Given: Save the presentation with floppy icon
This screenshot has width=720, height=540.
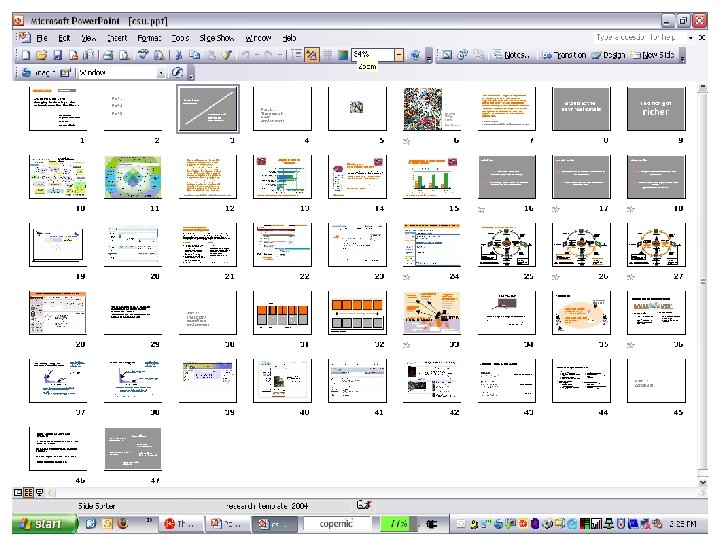Looking at the screenshot, I should click(58, 55).
